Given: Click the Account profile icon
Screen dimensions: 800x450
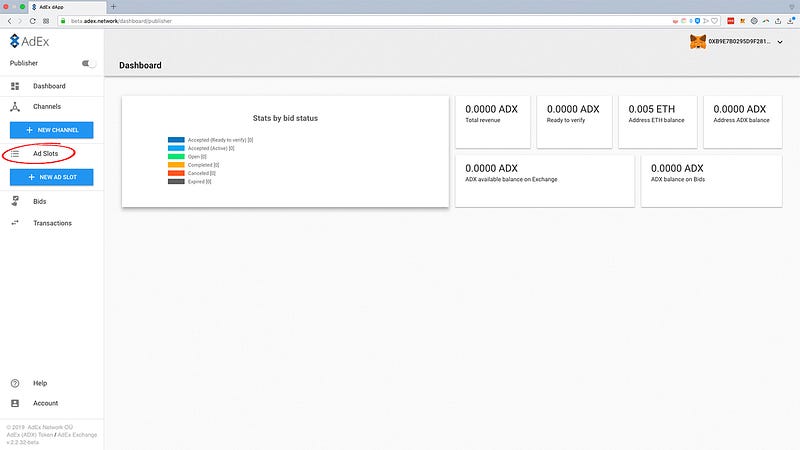Looking at the screenshot, I should click(x=15, y=403).
